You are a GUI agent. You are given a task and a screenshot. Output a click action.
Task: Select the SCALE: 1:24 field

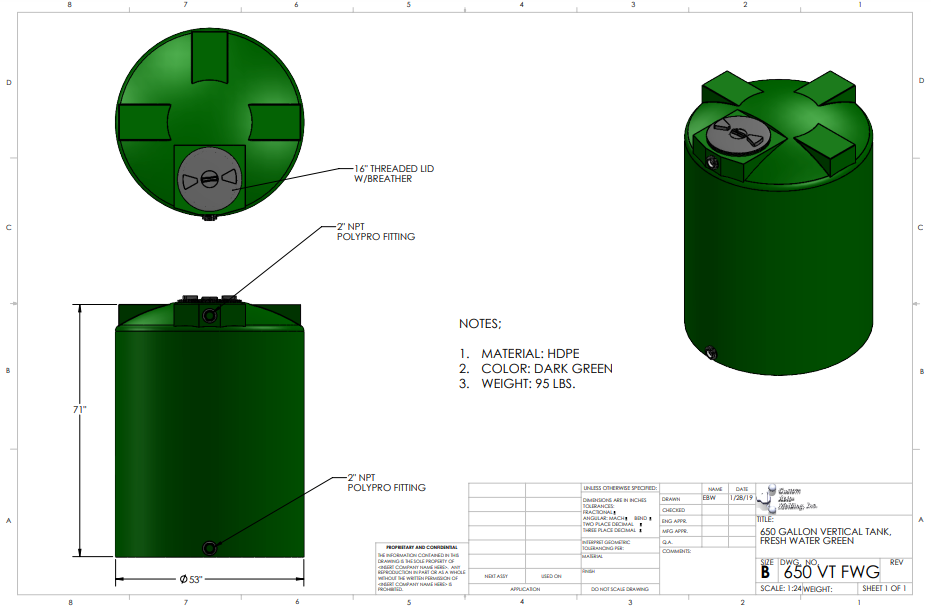tap(779, 589)
